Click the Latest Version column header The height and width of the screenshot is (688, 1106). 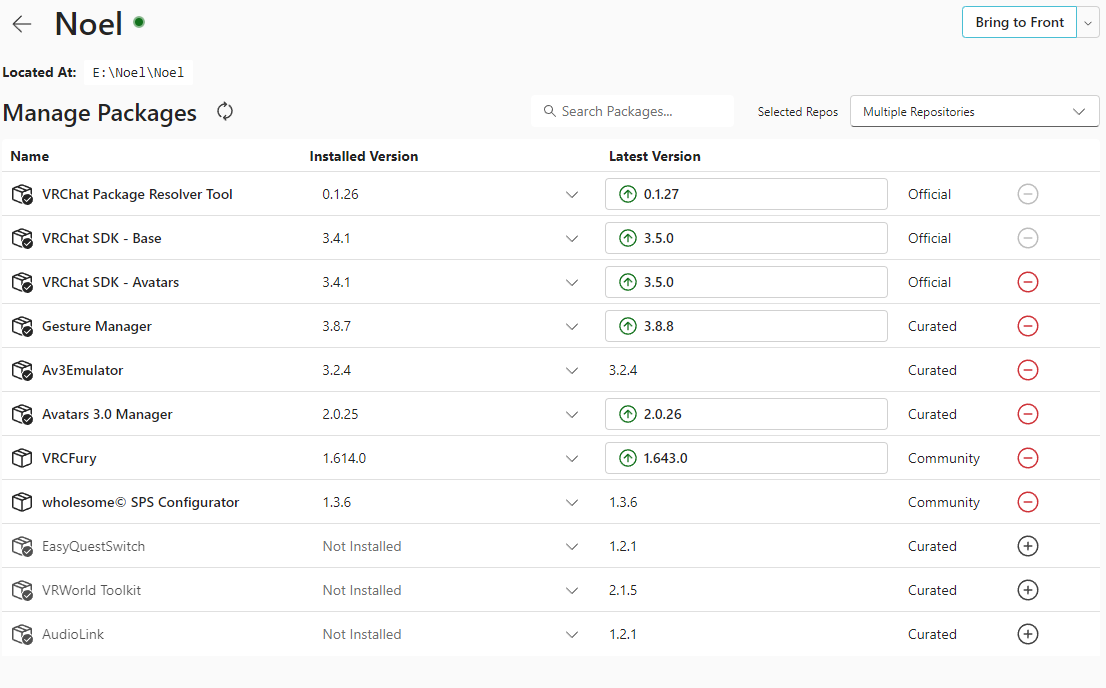click(x=655, y=157)
